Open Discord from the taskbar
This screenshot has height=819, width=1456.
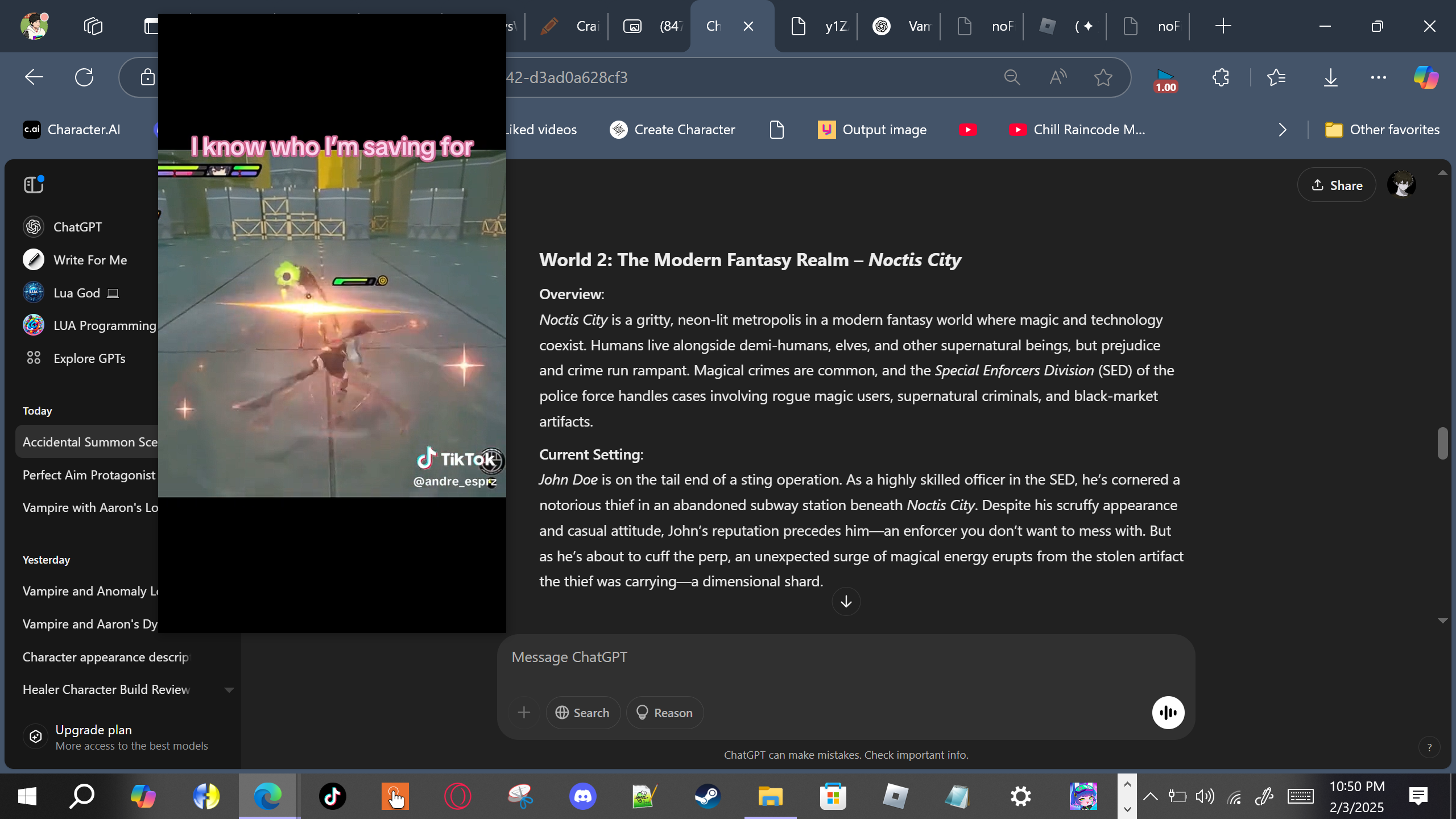[582, 796]
